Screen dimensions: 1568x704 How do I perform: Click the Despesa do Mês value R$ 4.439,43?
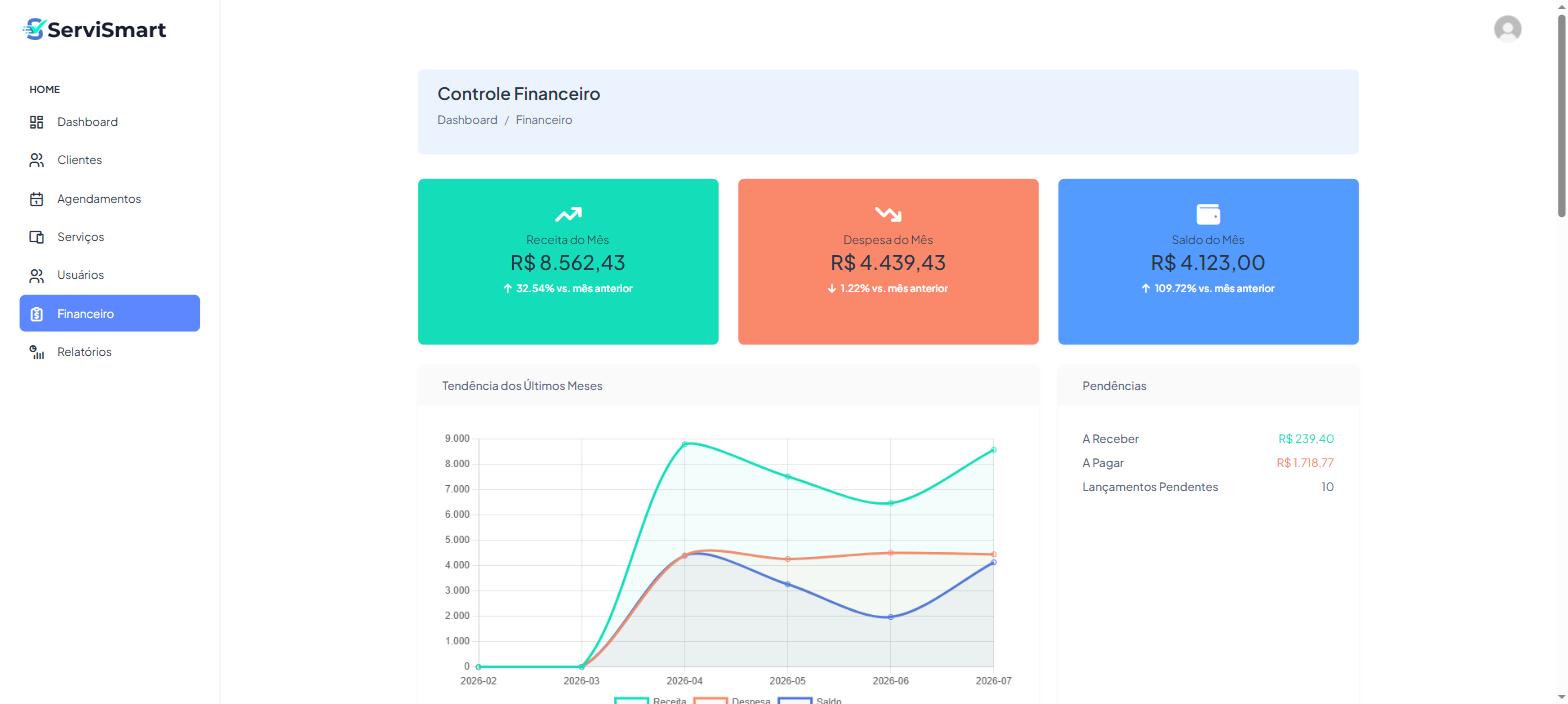pos(888,262)
